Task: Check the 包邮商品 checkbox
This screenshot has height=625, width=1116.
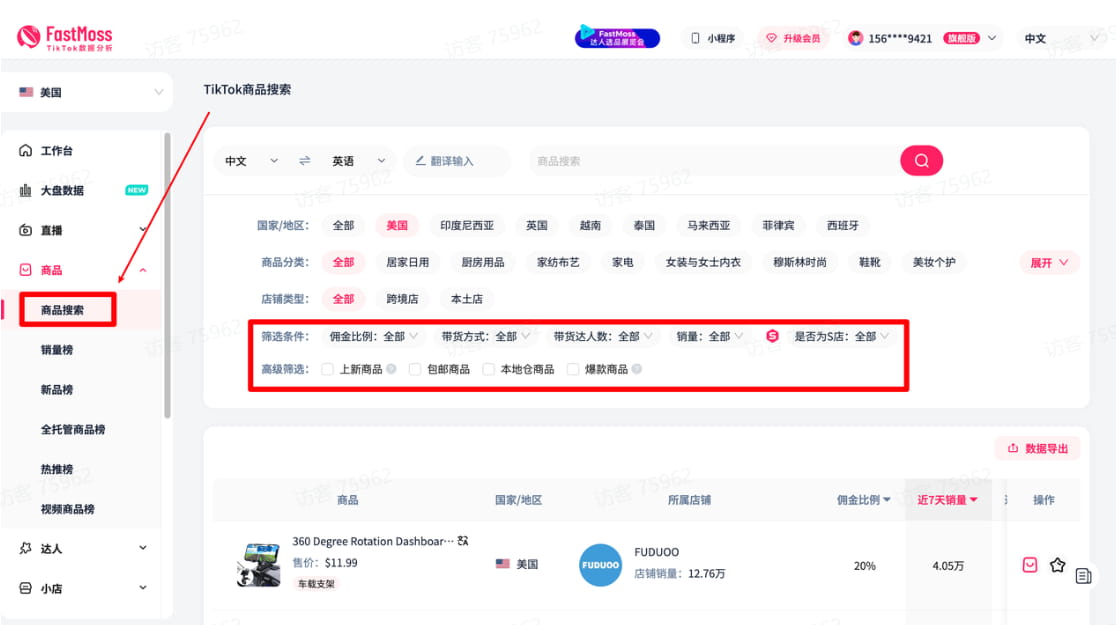Action: pyautogui.click(x=415, y=369)
